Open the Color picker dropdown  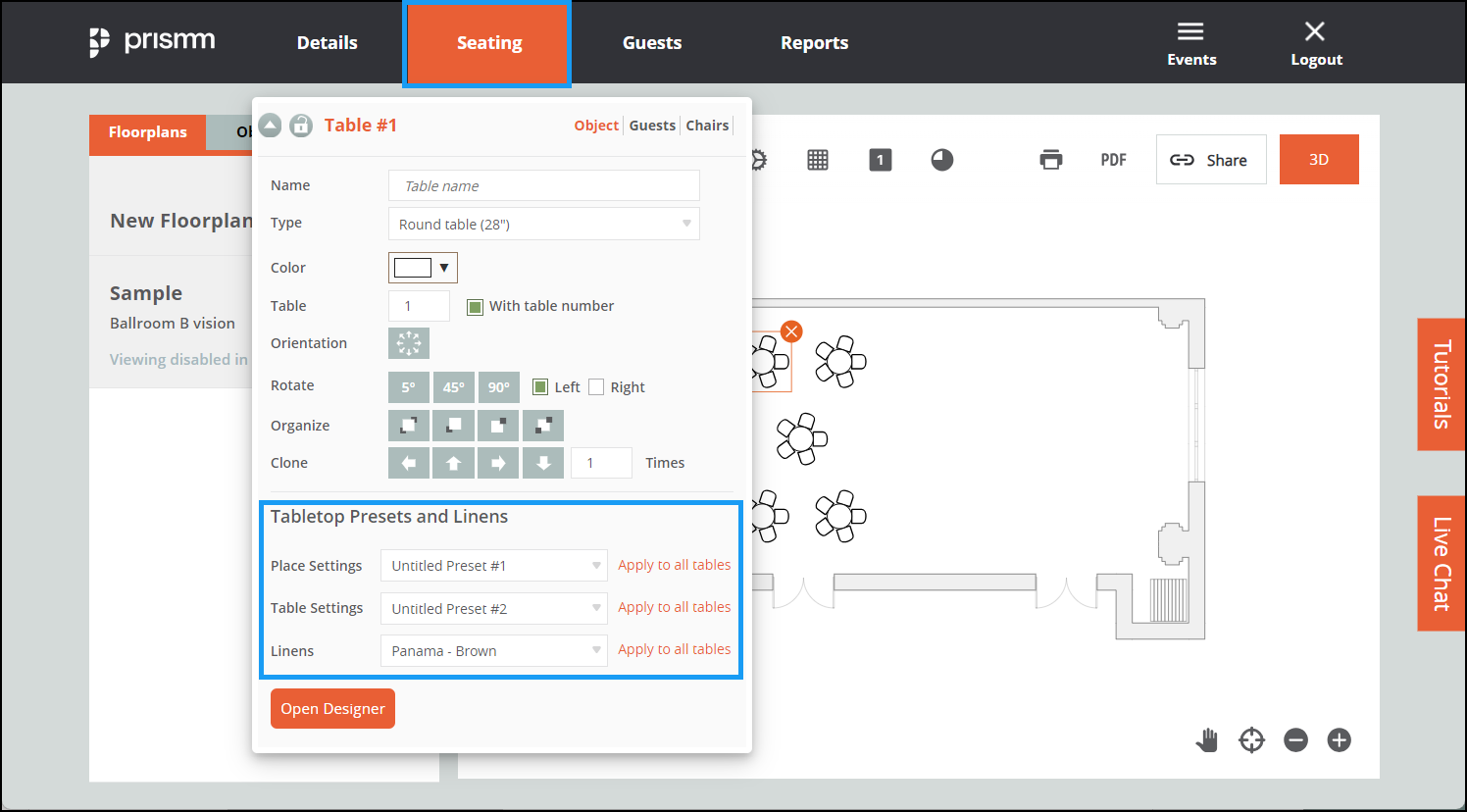tap(423, 268)
